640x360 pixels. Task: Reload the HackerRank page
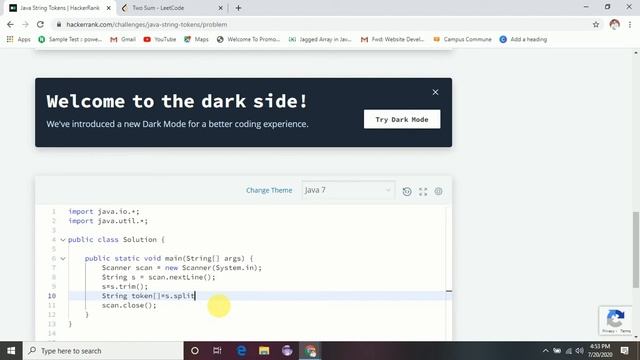(40, 24)
